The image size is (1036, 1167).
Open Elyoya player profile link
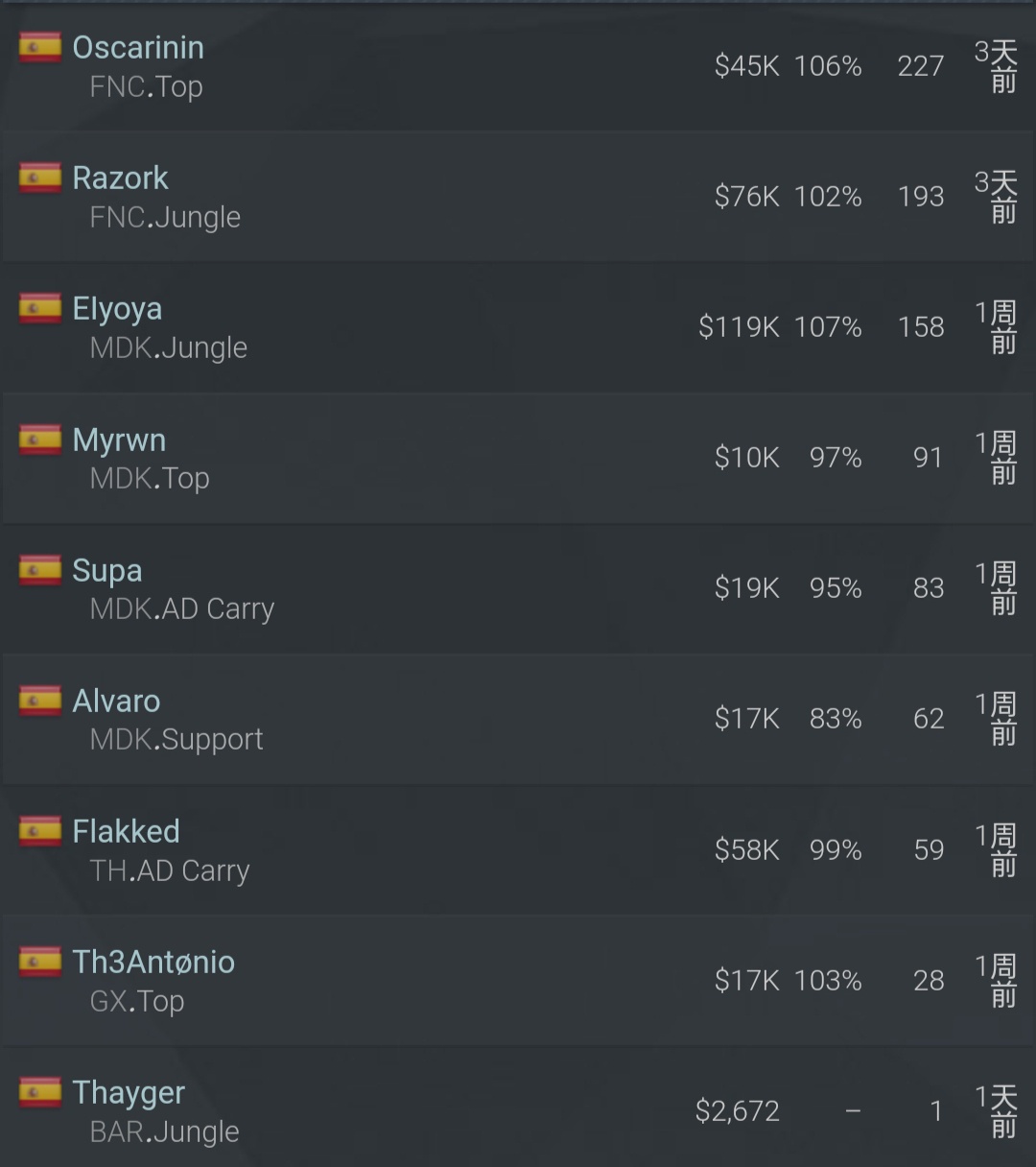(x=117, y=309)
